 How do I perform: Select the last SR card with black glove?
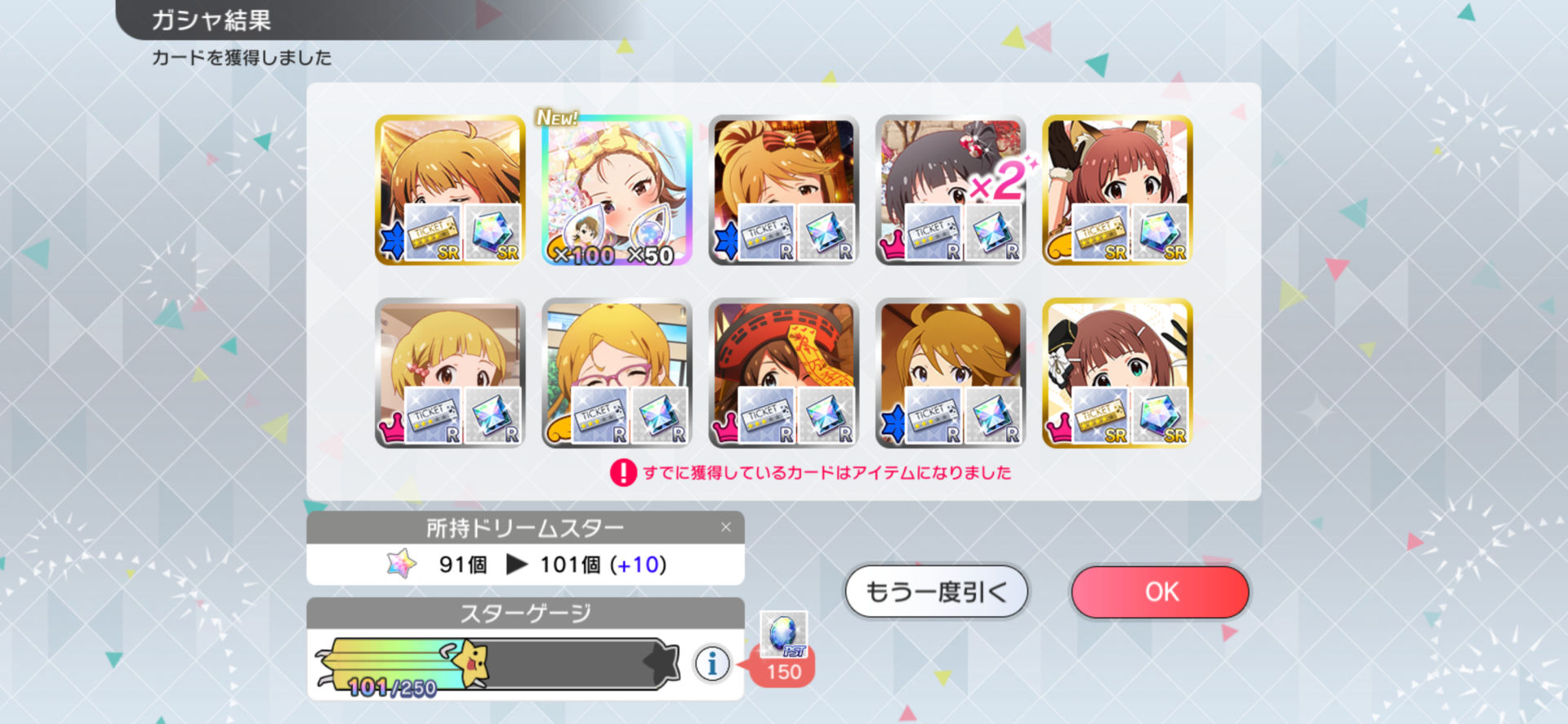[1117, 373]
